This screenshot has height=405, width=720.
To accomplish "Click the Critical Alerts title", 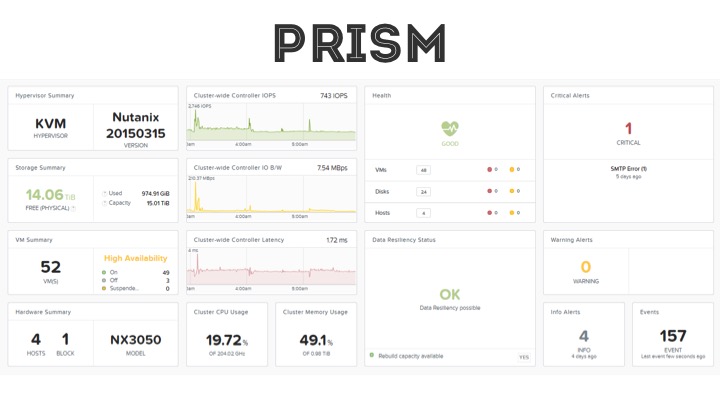I will coord(570,96).
